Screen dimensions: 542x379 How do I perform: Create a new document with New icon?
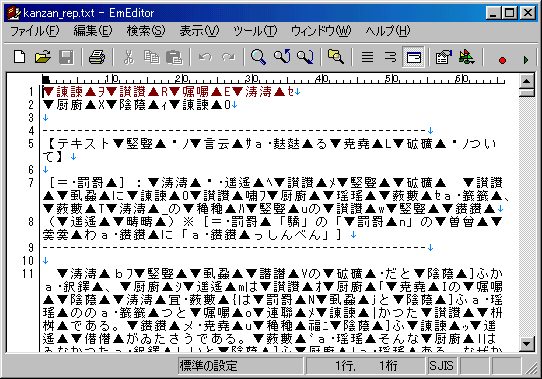(x=19, y=57)
